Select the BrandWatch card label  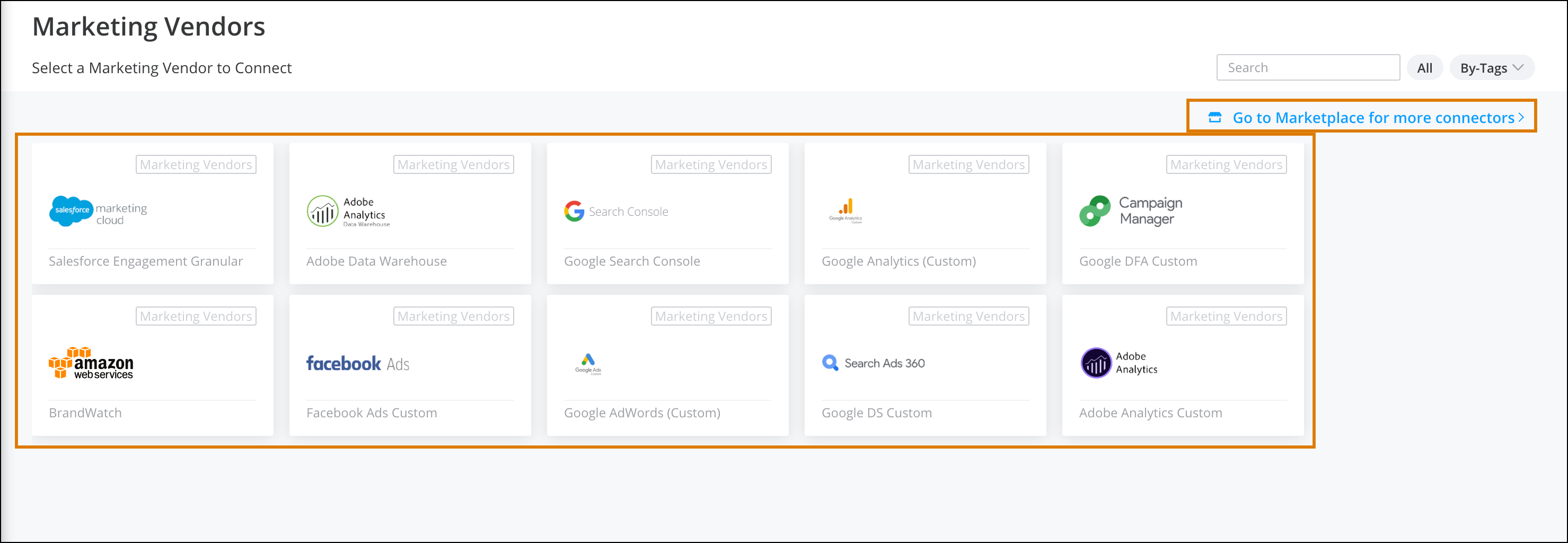85,413
